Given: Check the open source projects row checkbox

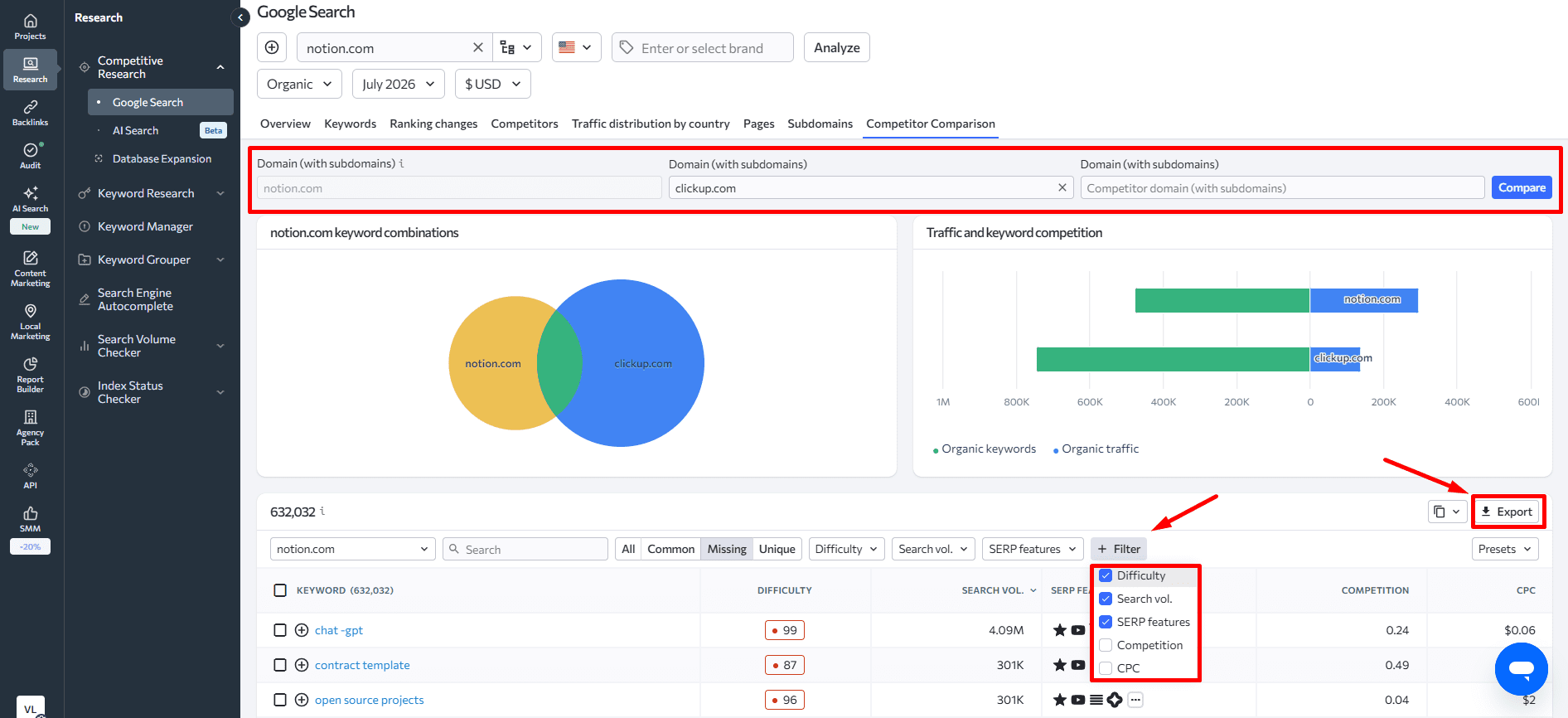Looking at the screenshot, I should 280,700.
